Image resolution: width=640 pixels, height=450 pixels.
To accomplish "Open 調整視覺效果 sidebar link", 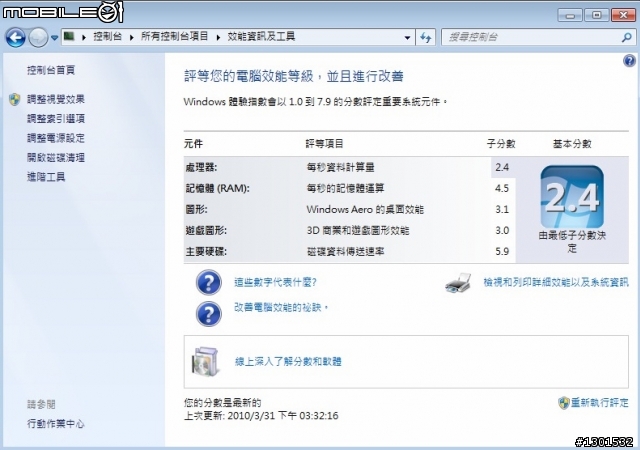I will click(56, 99).
